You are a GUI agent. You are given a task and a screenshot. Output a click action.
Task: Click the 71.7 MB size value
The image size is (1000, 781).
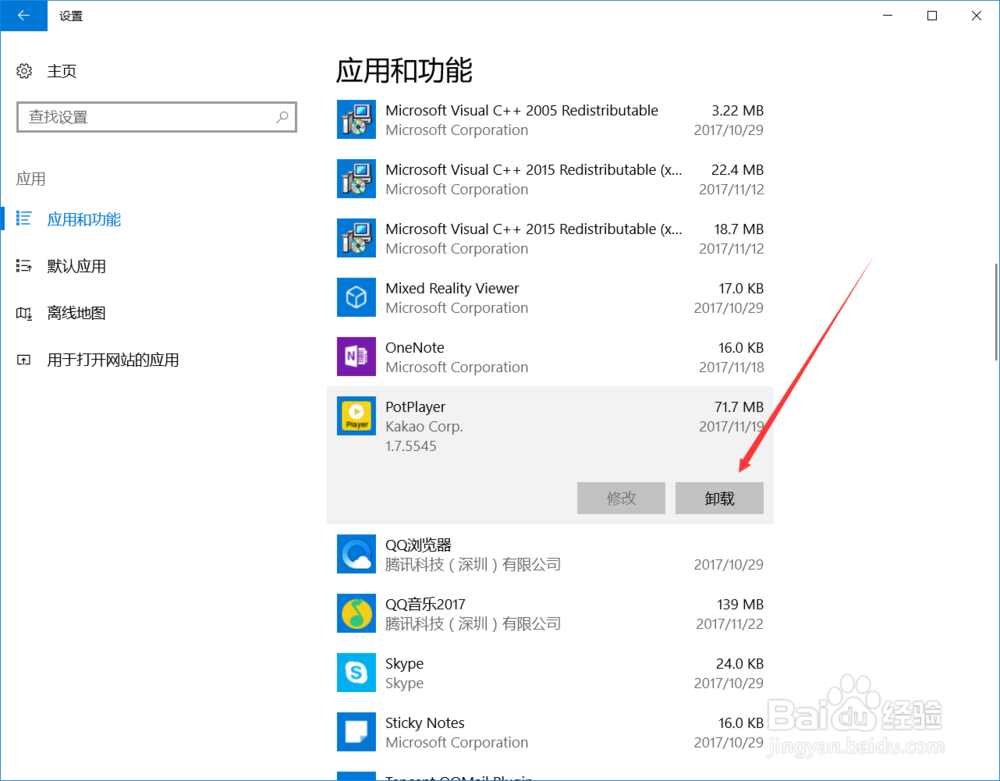(x=739, y=407)
